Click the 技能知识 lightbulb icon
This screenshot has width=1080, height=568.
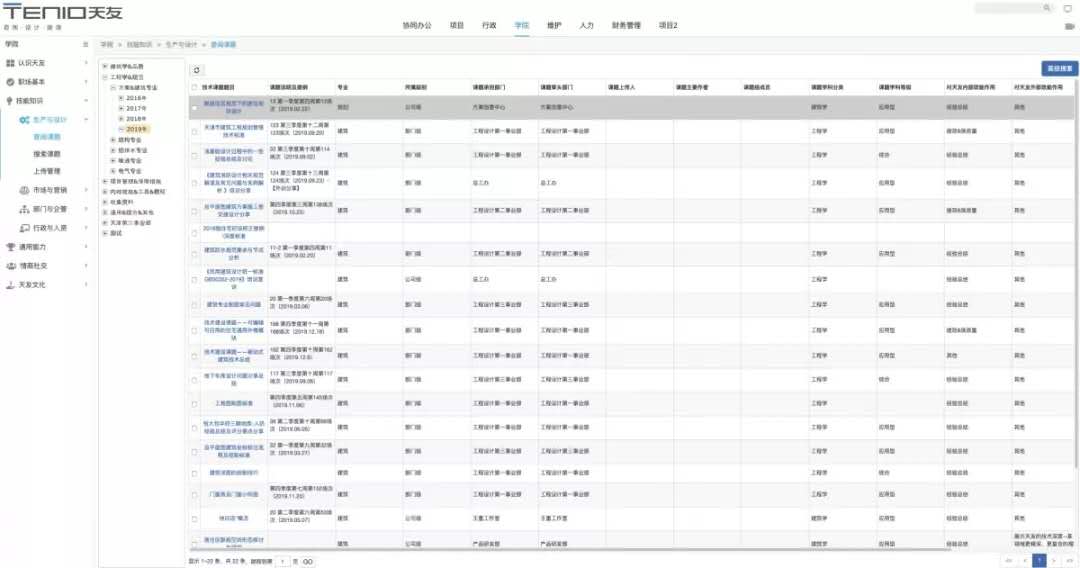10,101
